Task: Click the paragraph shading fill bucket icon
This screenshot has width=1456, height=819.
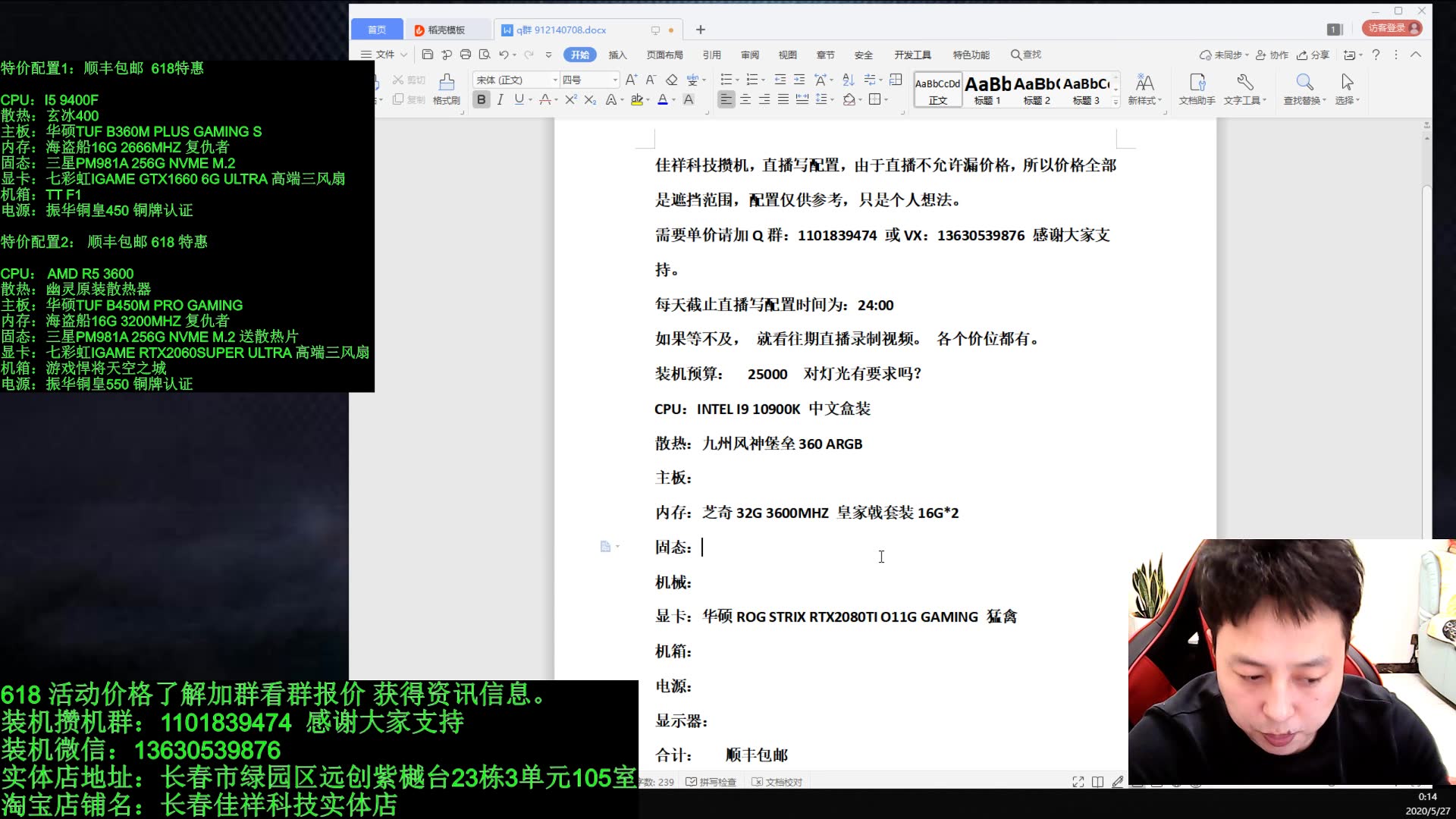Action: [849, 99]
